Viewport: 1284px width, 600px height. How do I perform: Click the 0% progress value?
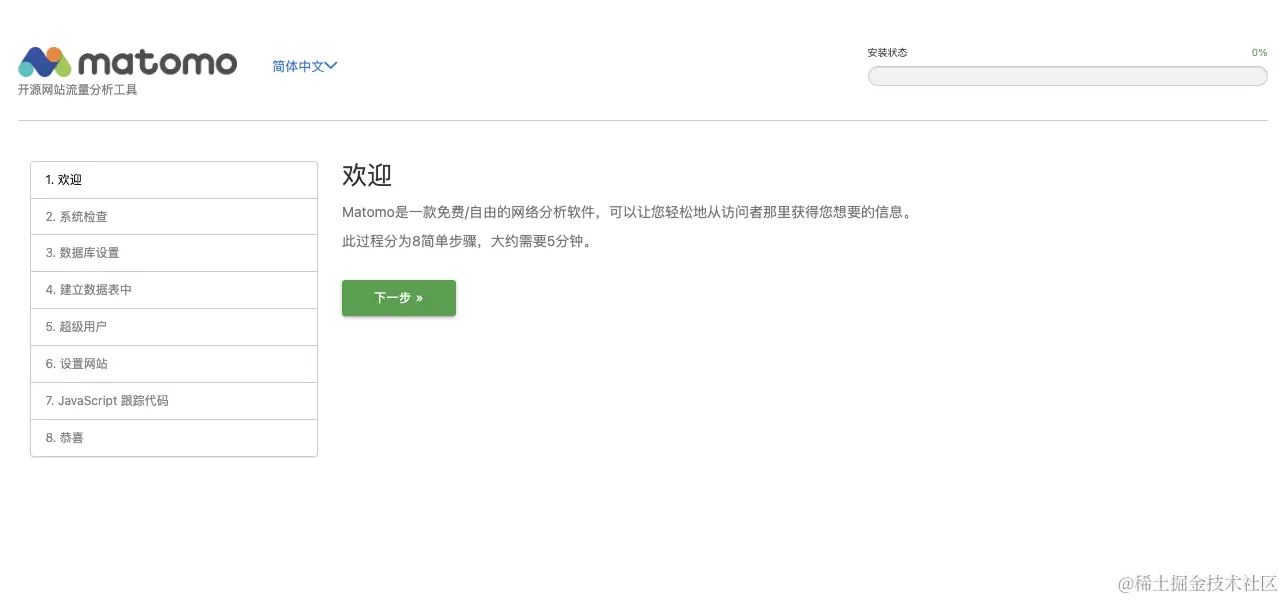[x=1259, y=53]
